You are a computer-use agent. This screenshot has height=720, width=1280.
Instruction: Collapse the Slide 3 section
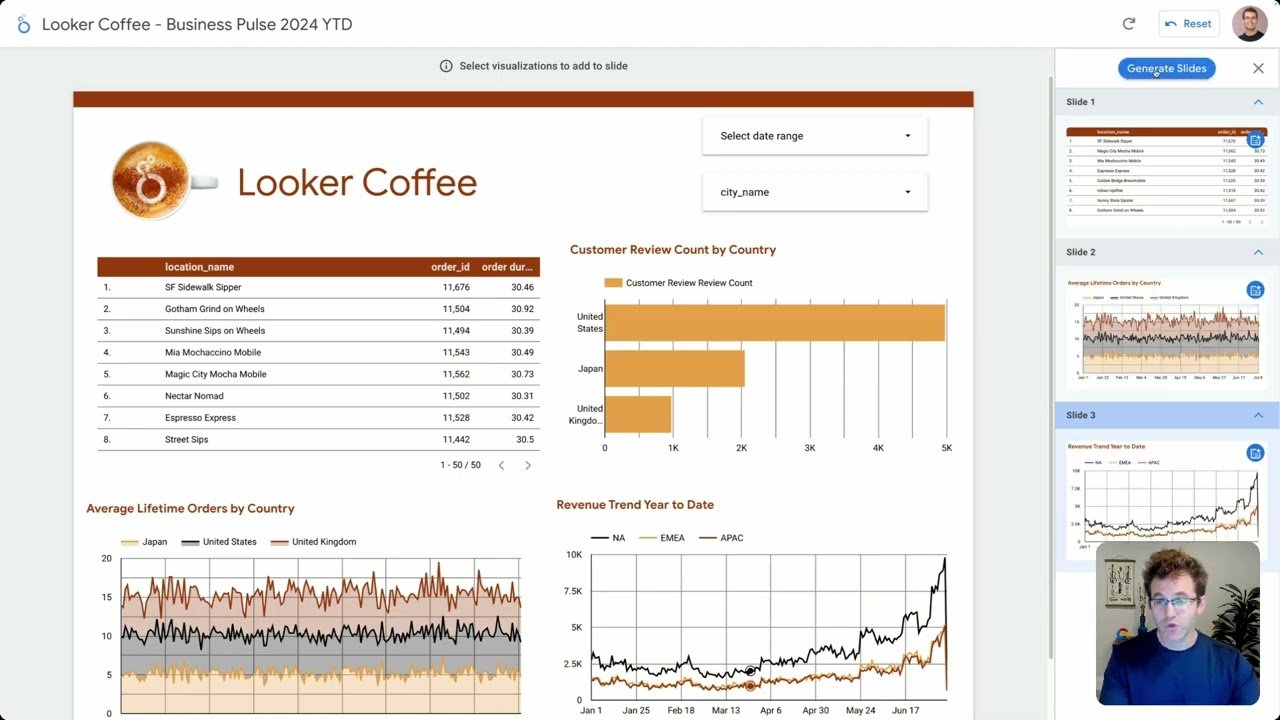click(1258, 415)
